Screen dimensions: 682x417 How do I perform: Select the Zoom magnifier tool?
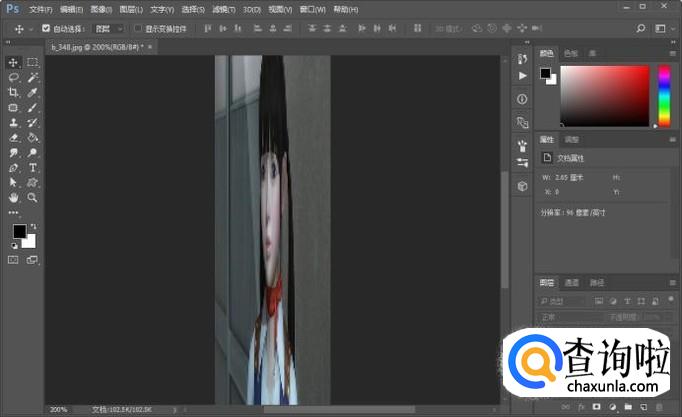32,198
